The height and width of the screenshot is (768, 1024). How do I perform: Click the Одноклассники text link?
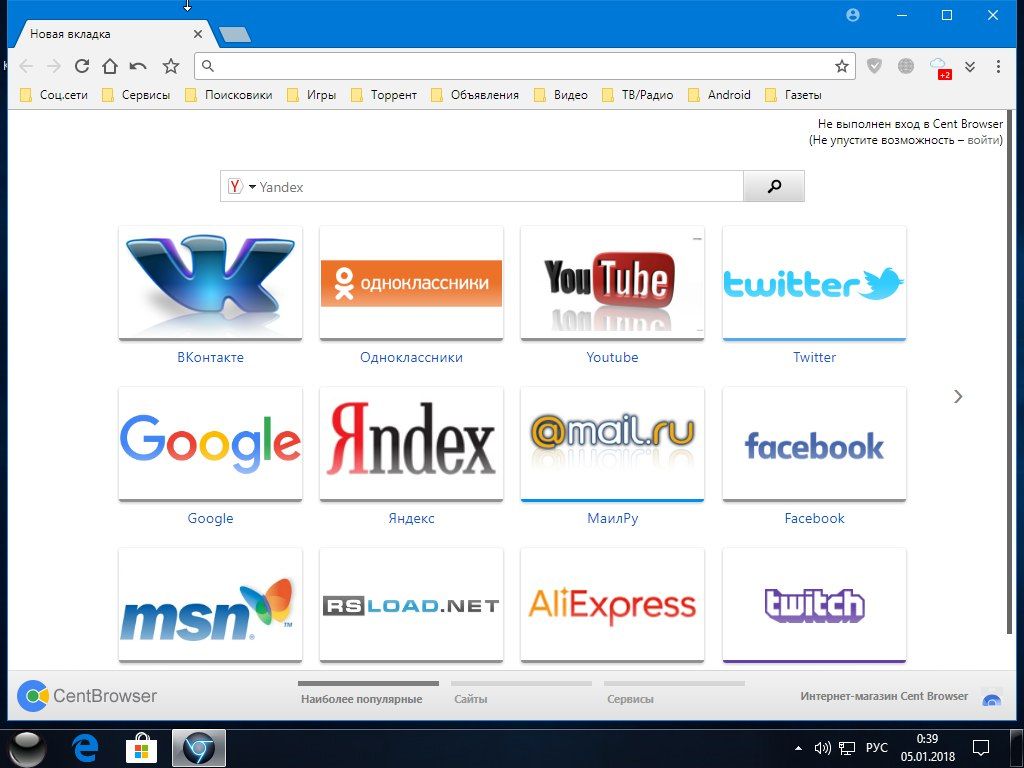411,357
